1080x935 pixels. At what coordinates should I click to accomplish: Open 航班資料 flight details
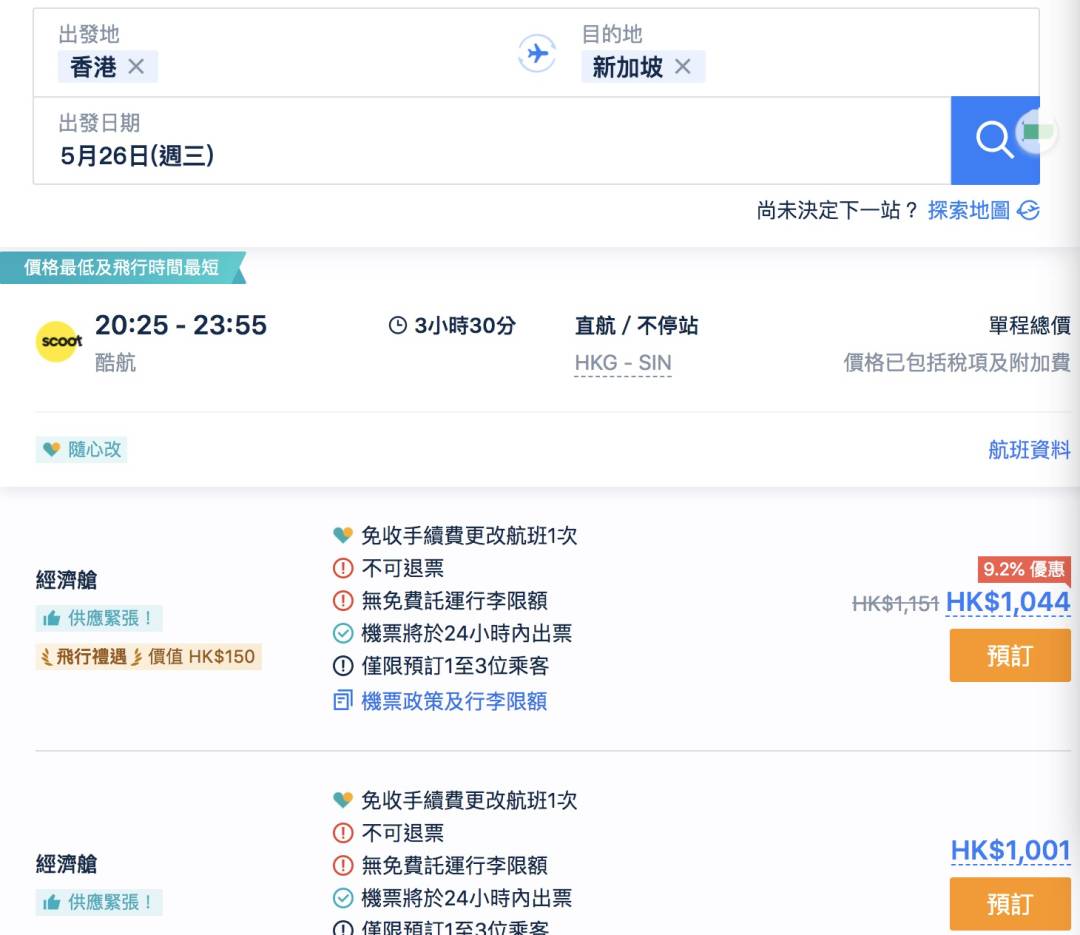(1029, 450)
